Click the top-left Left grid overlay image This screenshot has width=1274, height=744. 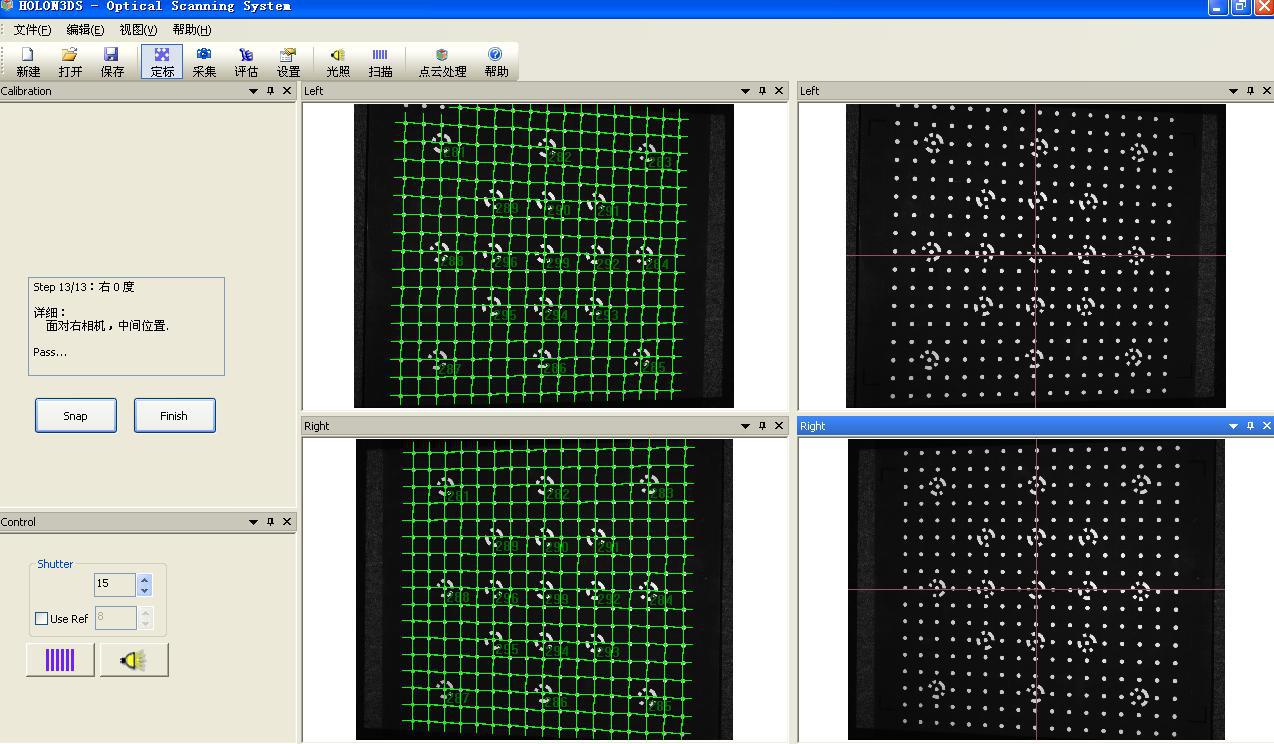point(544,256)
